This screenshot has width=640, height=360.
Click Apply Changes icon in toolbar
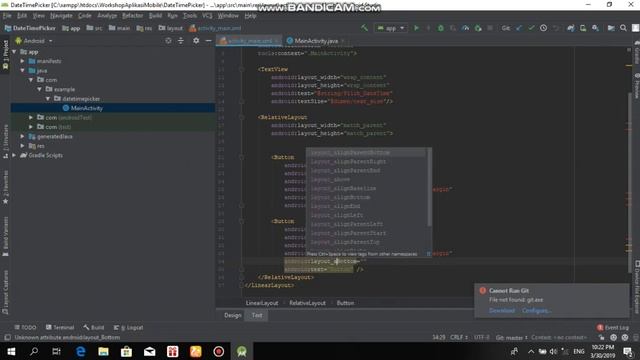pyautogui.click(x=428, y=28)
